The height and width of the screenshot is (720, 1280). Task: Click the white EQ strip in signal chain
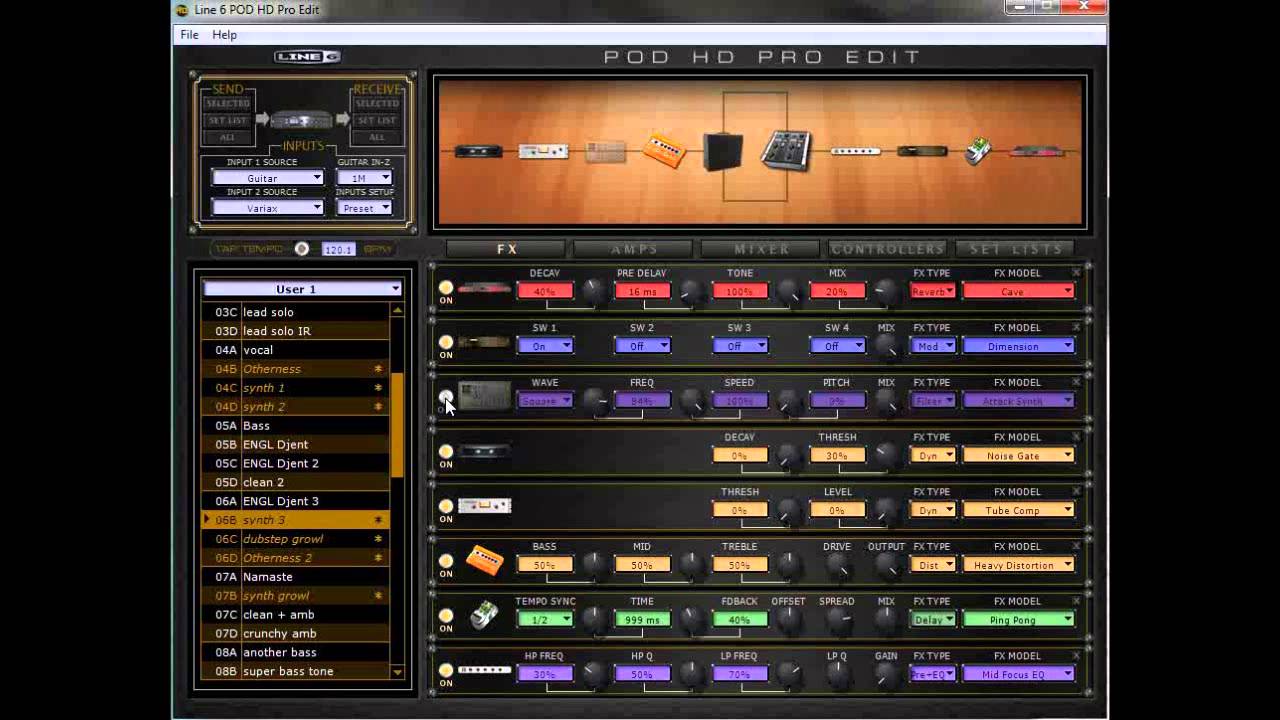pos(855,152)
